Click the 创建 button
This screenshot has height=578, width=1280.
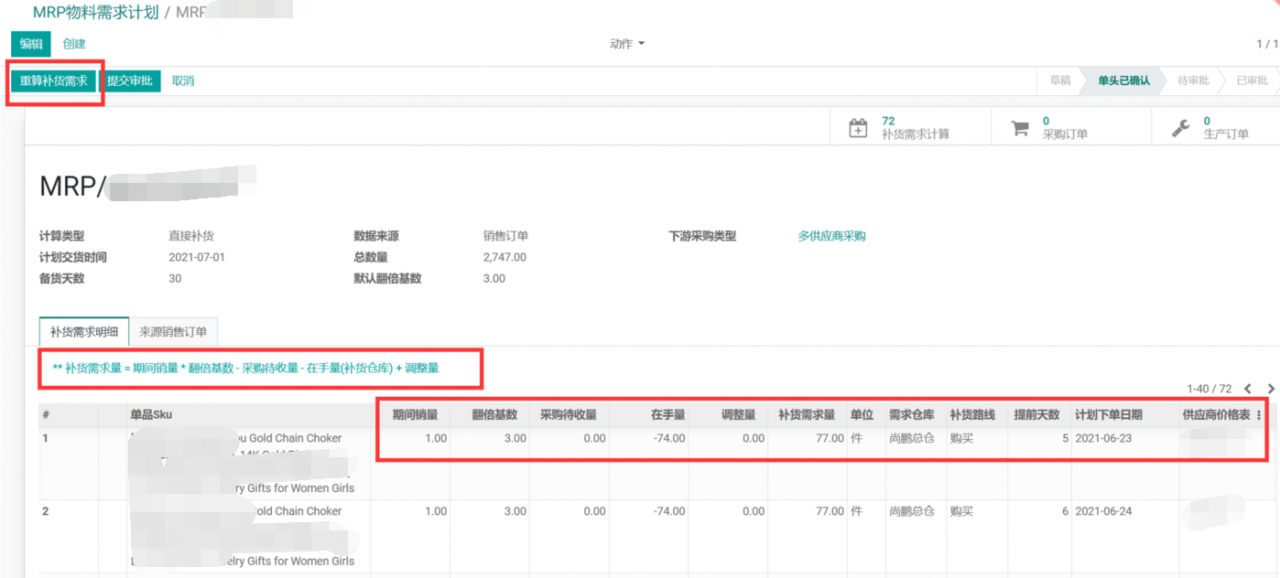click(x=76, y=44)
